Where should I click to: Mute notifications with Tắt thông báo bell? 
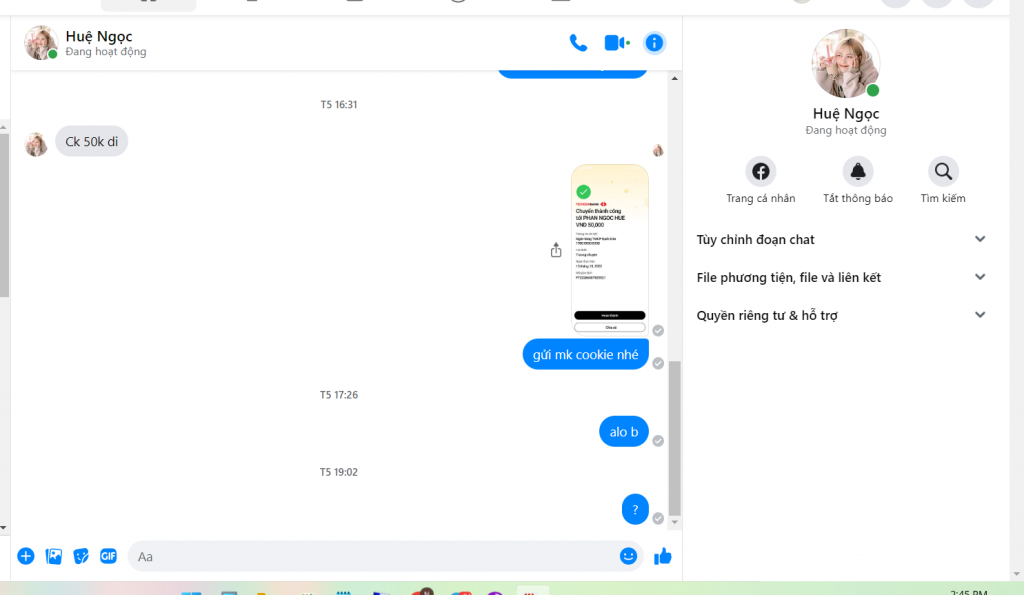pos(857,172)
